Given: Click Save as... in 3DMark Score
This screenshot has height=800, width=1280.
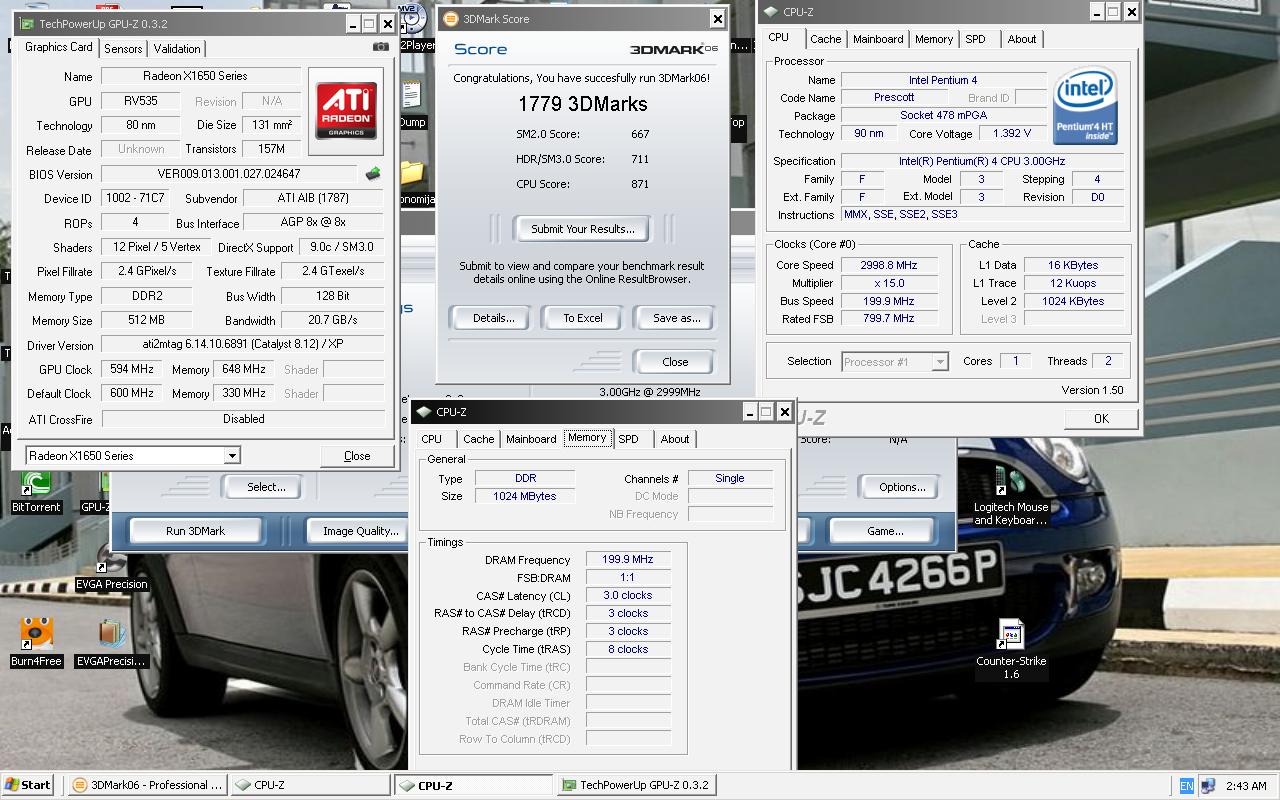Looking at the screenshot, I should pyautogui.click(x=676, y=318).
